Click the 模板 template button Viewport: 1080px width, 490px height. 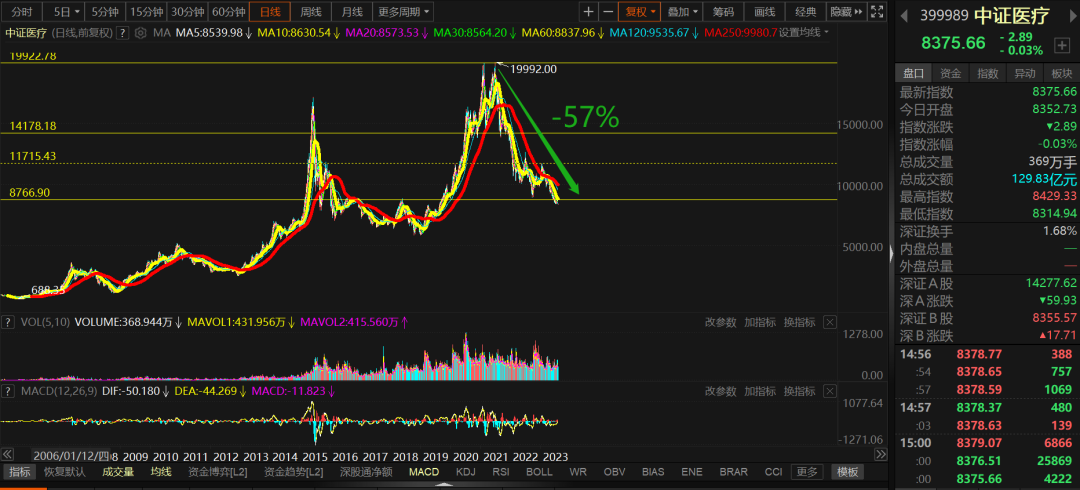848,472
